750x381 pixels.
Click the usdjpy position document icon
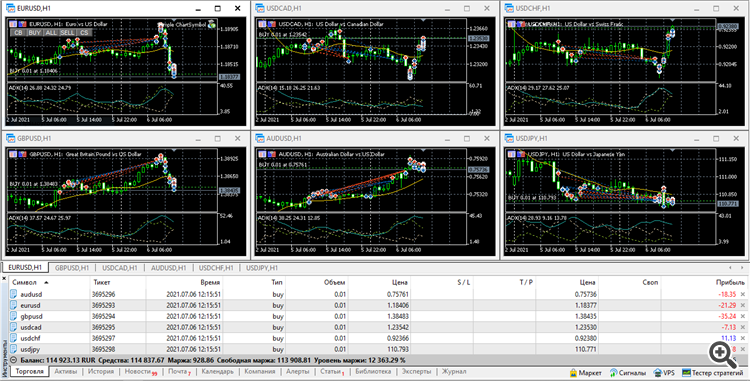(x=14, y=349)
